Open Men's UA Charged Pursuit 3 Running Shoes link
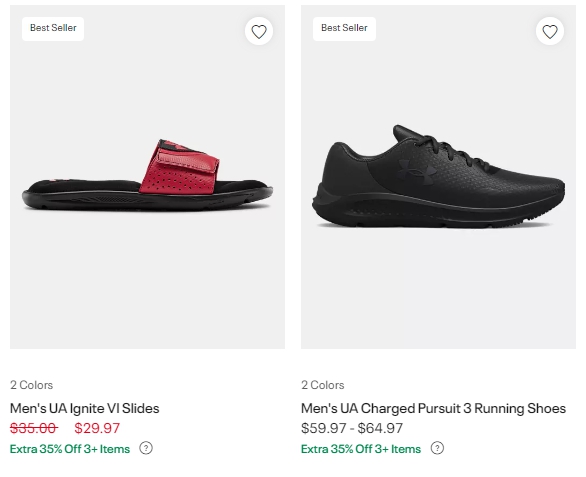The width and height of the screenshot is (586, 477). (x=434, y=408)
